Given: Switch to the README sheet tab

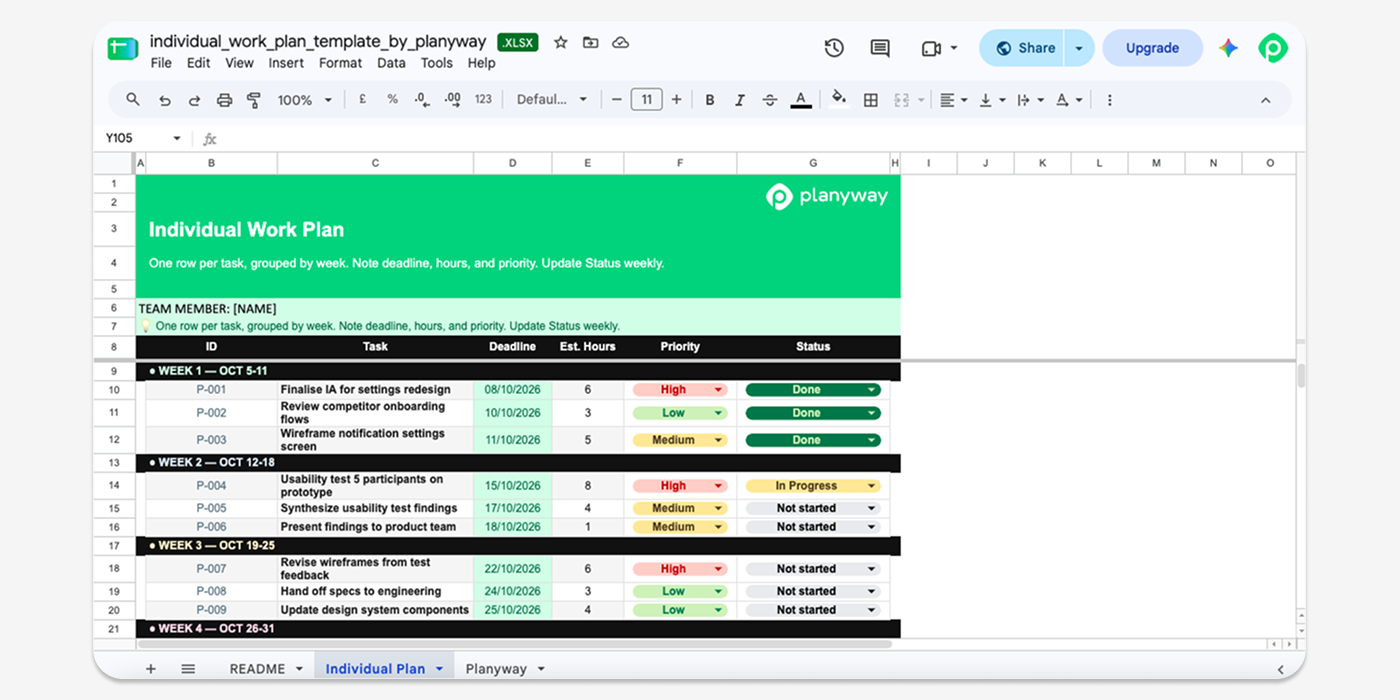Looking at the screenshot, I should pyautogui.click(x=266, y=669).
